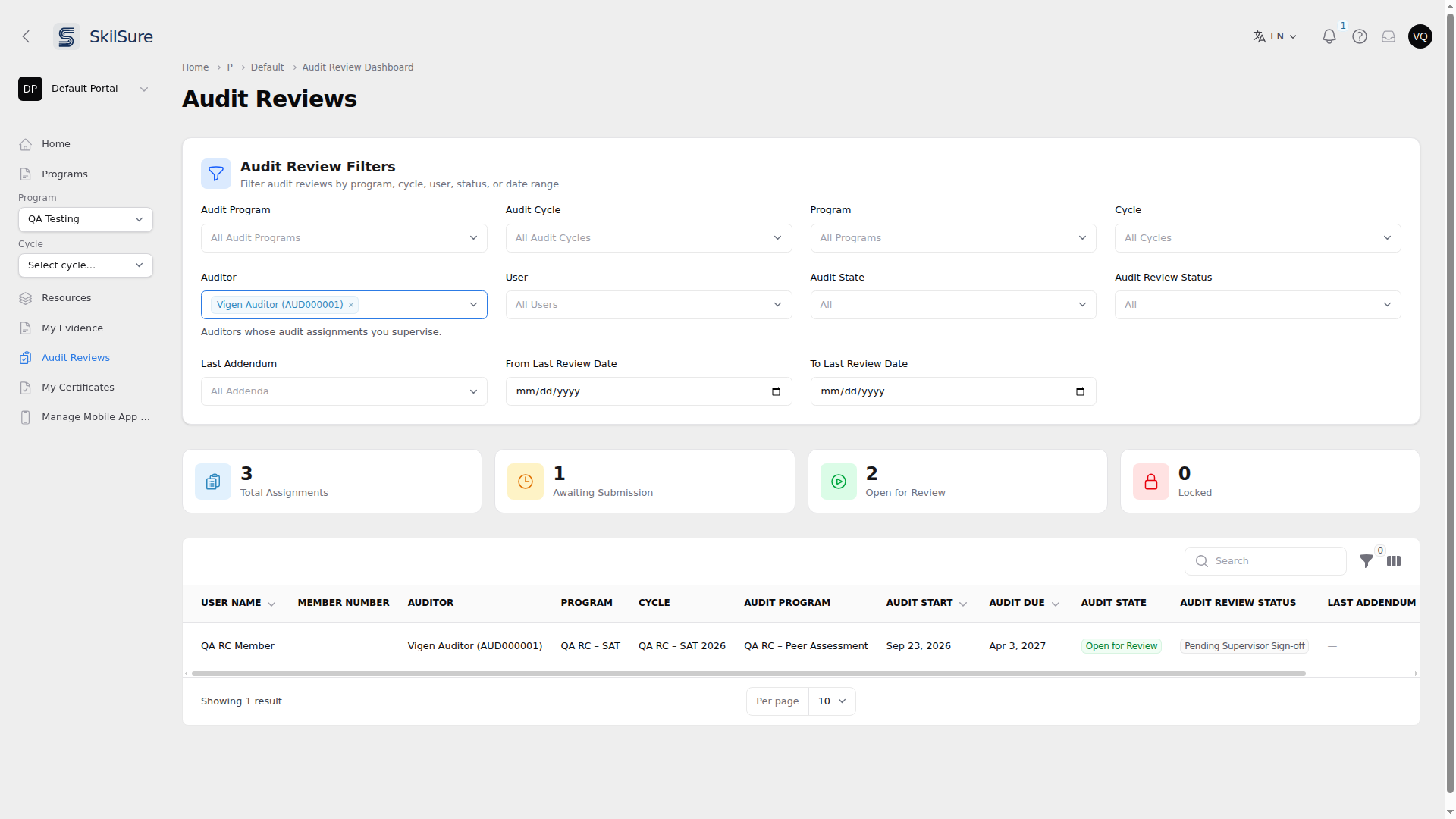
Task: Open the All Addenda dropdown
Action: [x=344, y=391]
